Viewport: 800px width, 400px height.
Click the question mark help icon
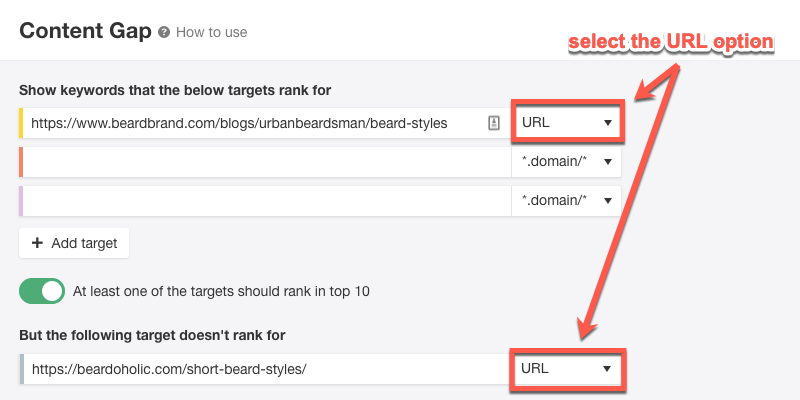coord(164,32)
